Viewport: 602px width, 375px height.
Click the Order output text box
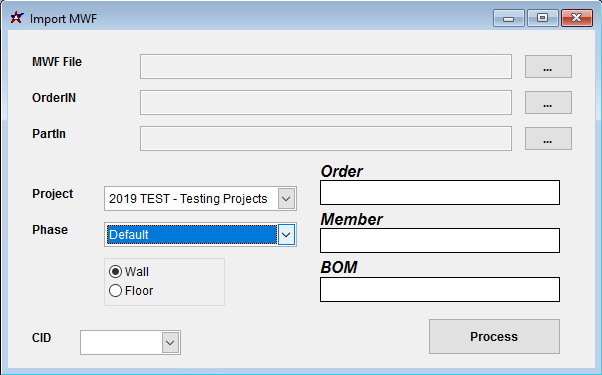tap(440, 193)
